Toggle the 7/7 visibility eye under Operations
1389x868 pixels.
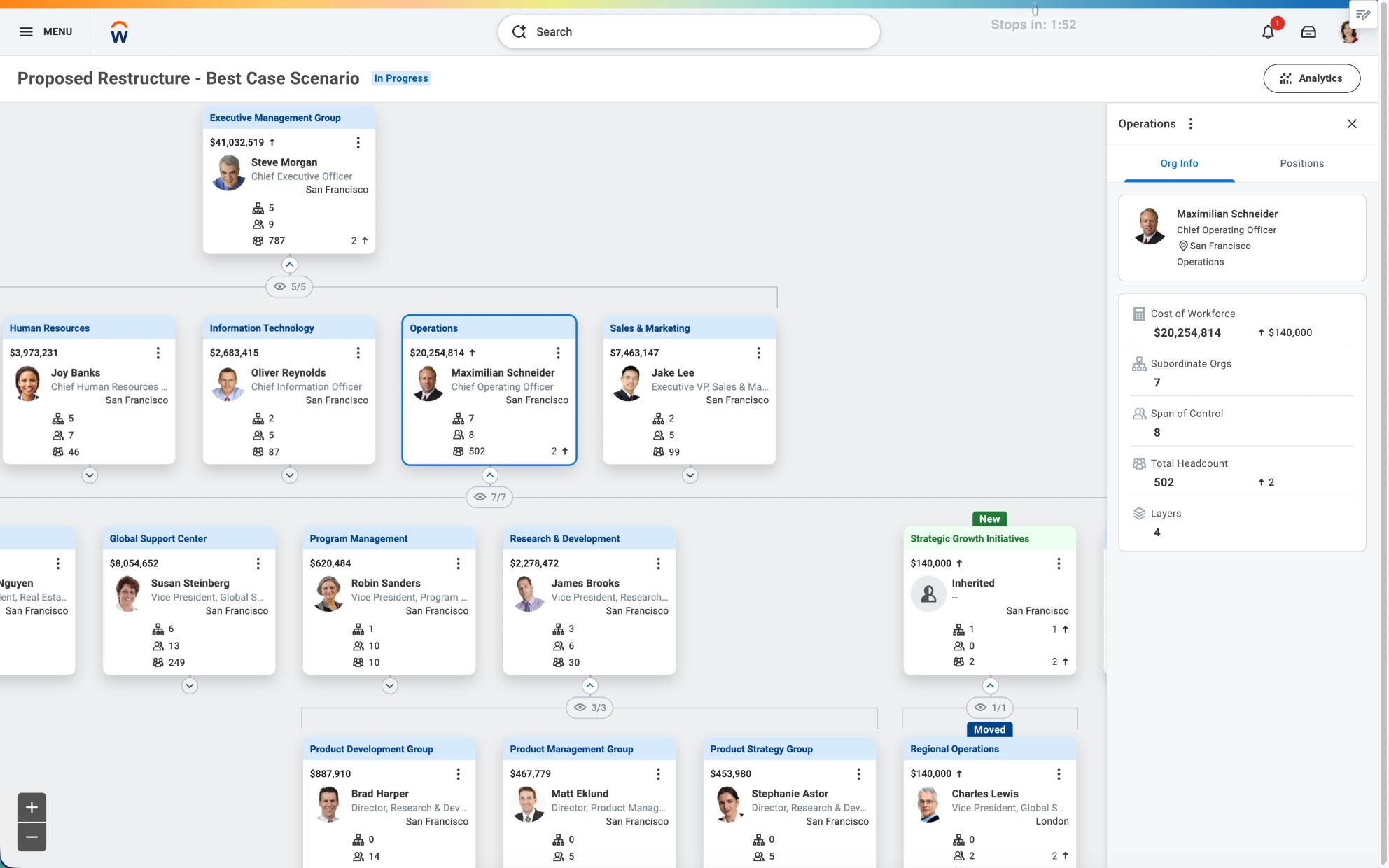click(489, 497)
